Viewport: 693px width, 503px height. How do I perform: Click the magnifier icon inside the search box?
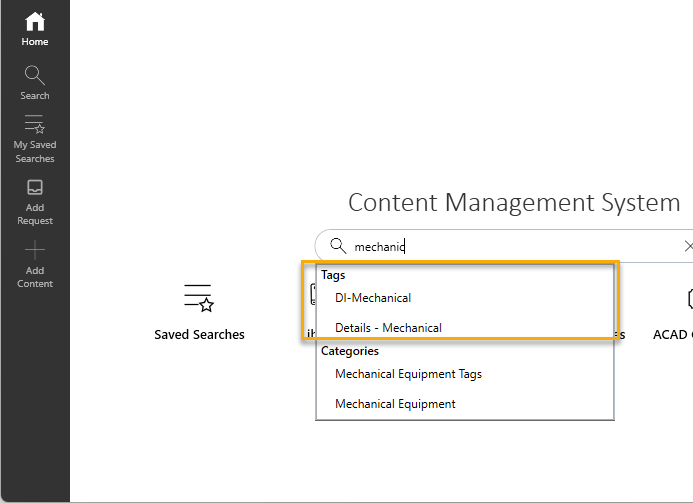pyautogui.click(x=338, y=246)
